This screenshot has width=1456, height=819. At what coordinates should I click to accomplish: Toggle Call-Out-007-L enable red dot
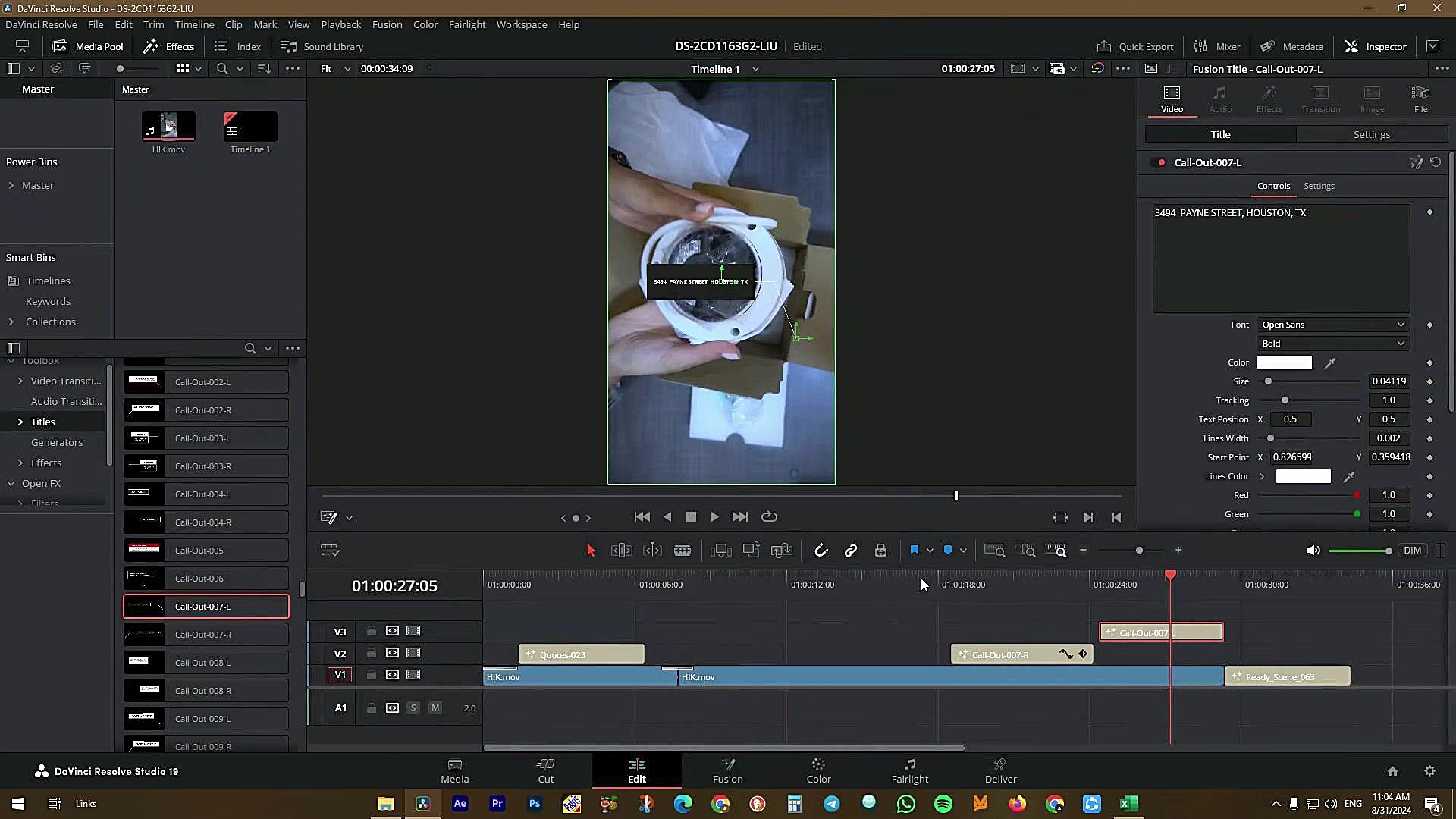[1161, 162]
